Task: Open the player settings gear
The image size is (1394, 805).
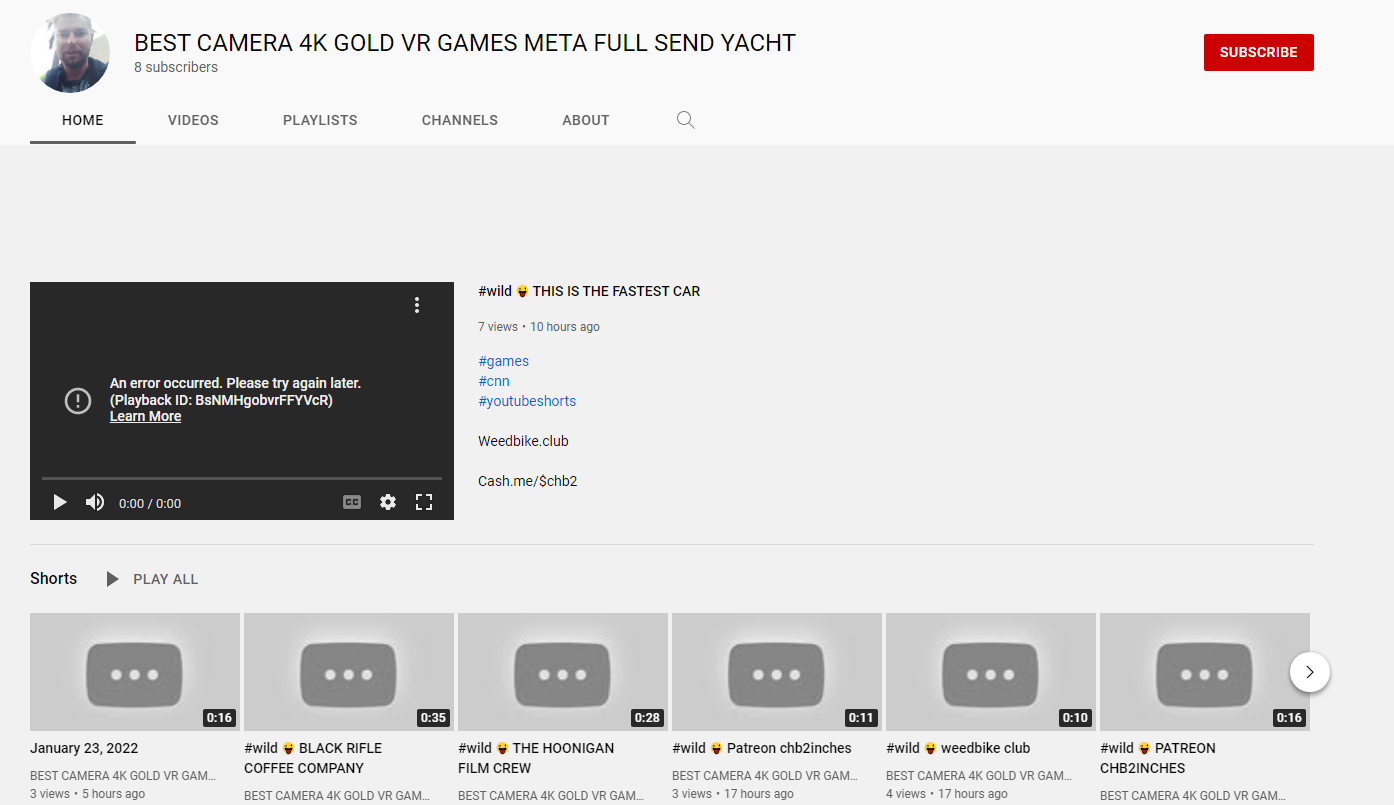Action: (x=388, y=502)
